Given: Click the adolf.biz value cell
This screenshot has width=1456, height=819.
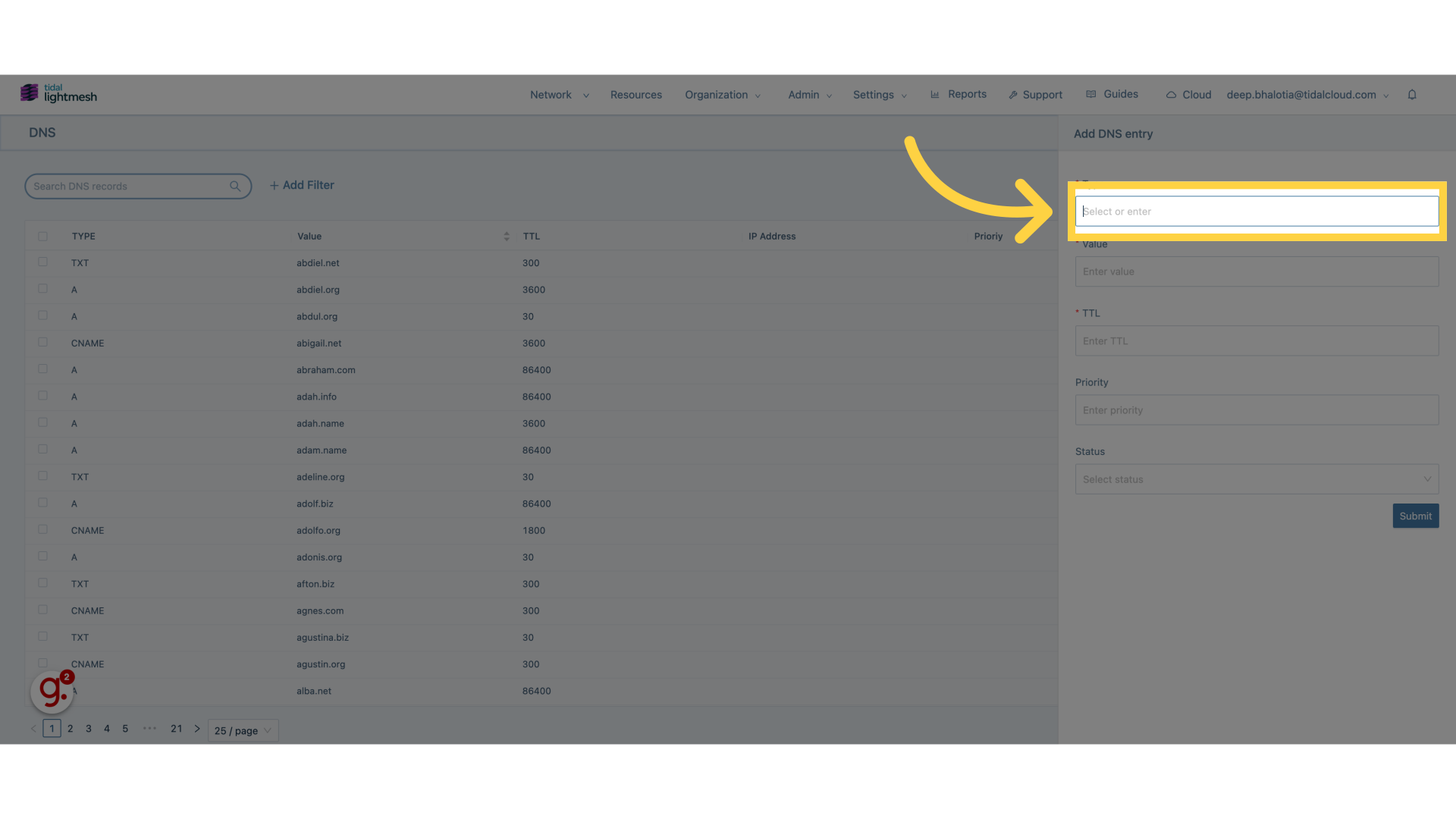Looking at the screenshot, I should click(x=315, y=504).
